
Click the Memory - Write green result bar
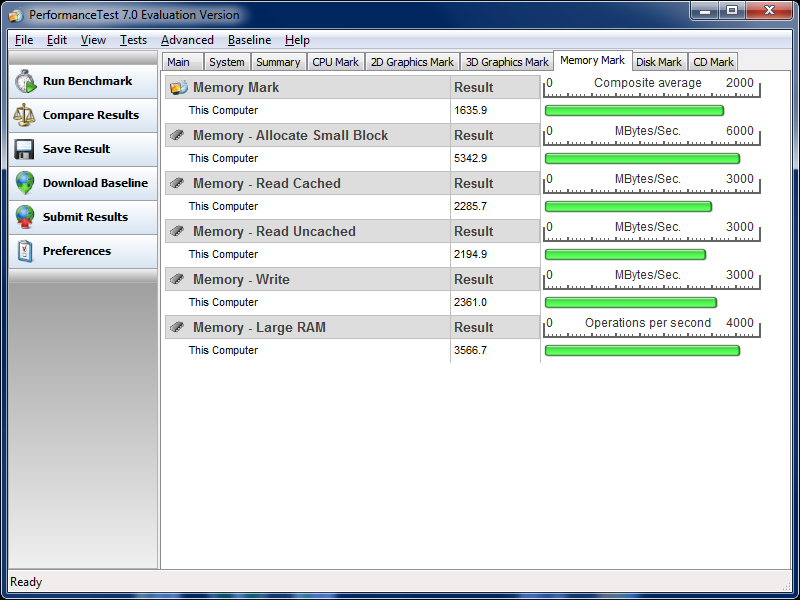(630, 303)
